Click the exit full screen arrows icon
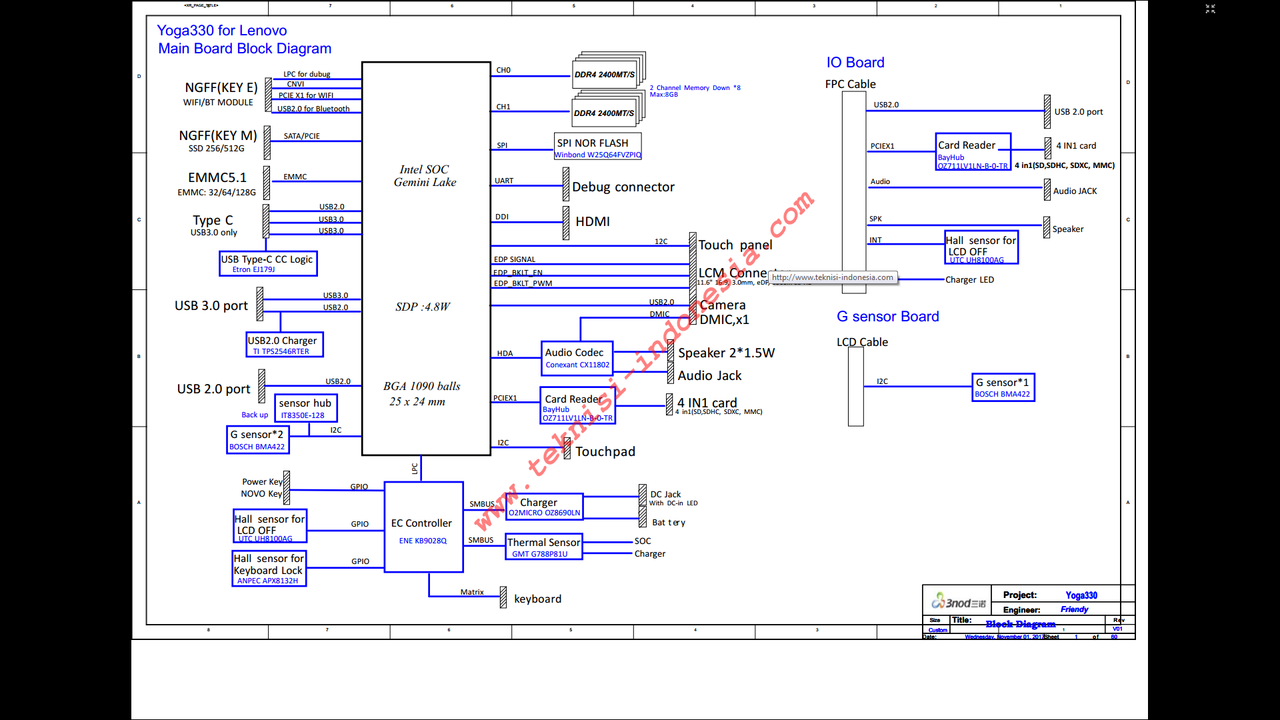The height and width of the screenshot is (720, 1280). (x=1210, y=9)
